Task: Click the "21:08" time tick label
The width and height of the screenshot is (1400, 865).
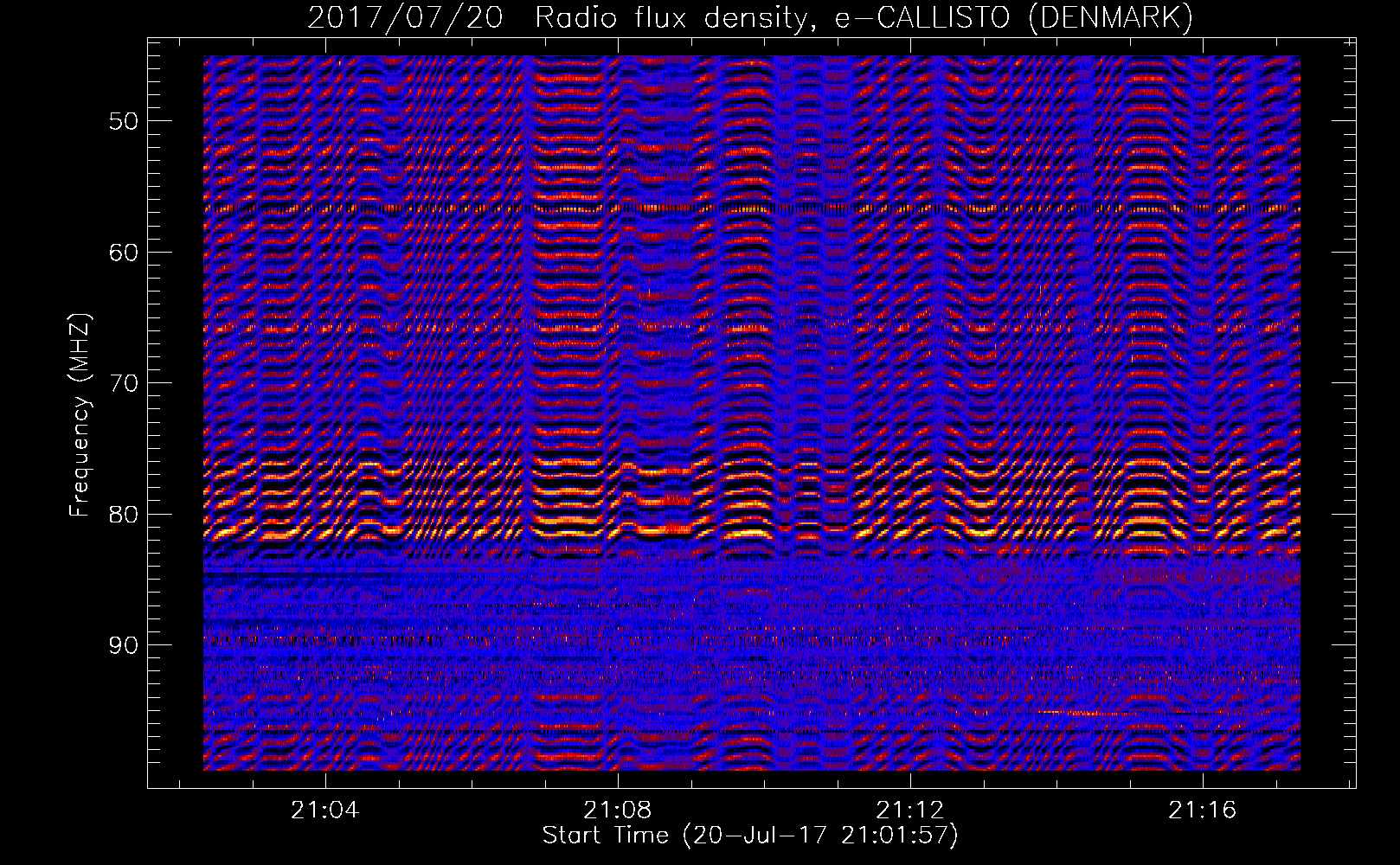Action: tap(618, 811)
